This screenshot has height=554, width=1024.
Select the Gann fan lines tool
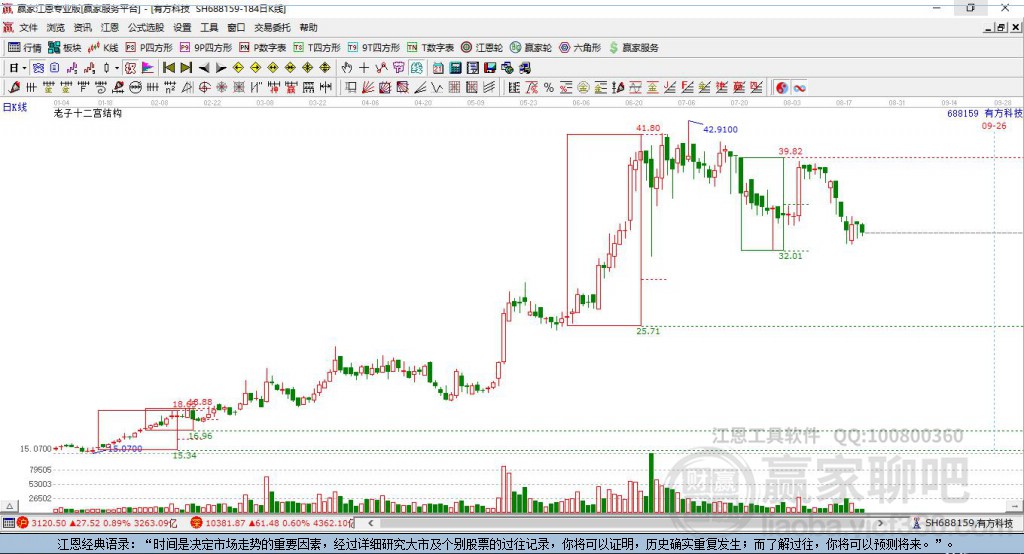click(x=368, y=88)
